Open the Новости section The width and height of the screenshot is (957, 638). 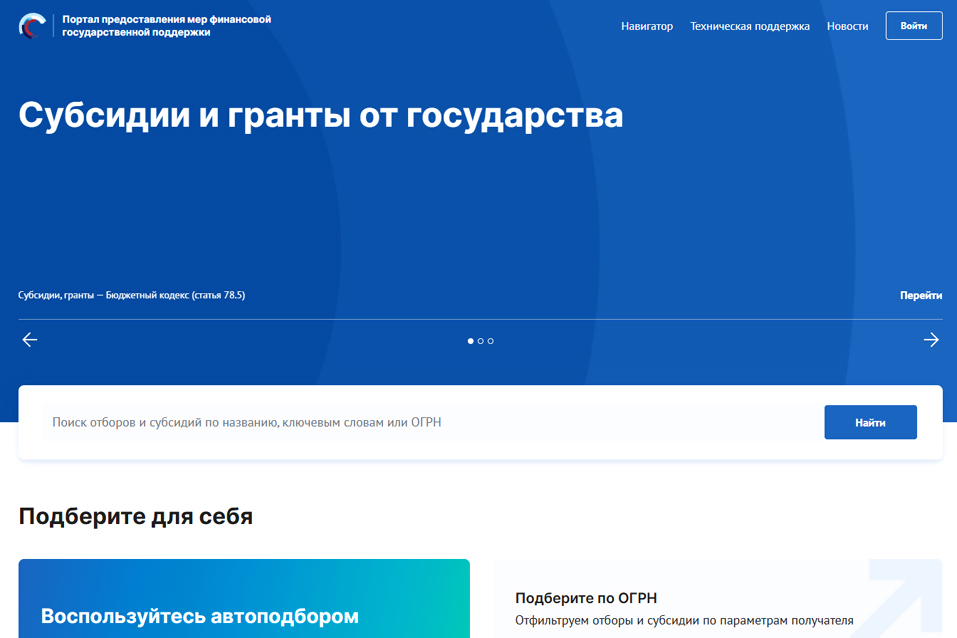[x=847, y=26]
